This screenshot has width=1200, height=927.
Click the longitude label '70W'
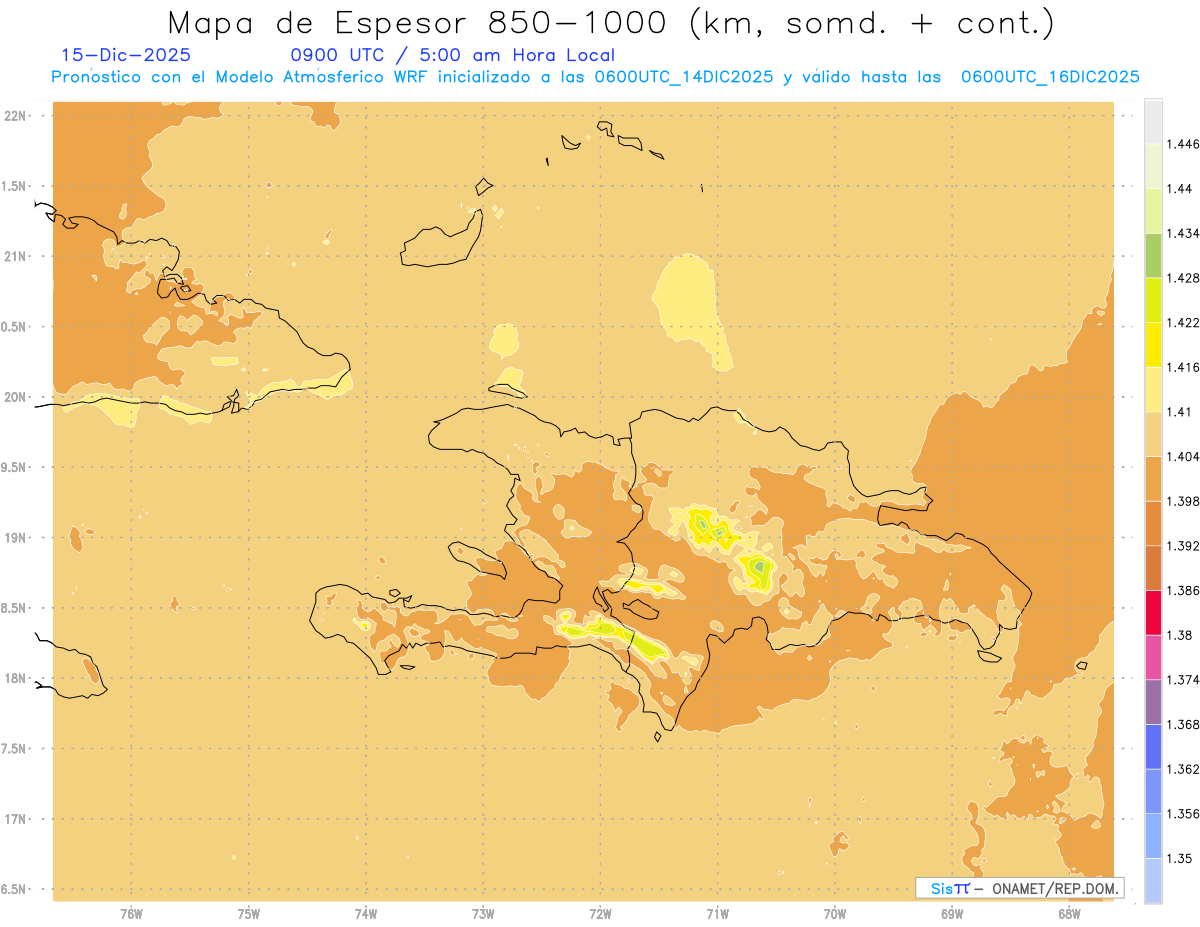point(835,914)
